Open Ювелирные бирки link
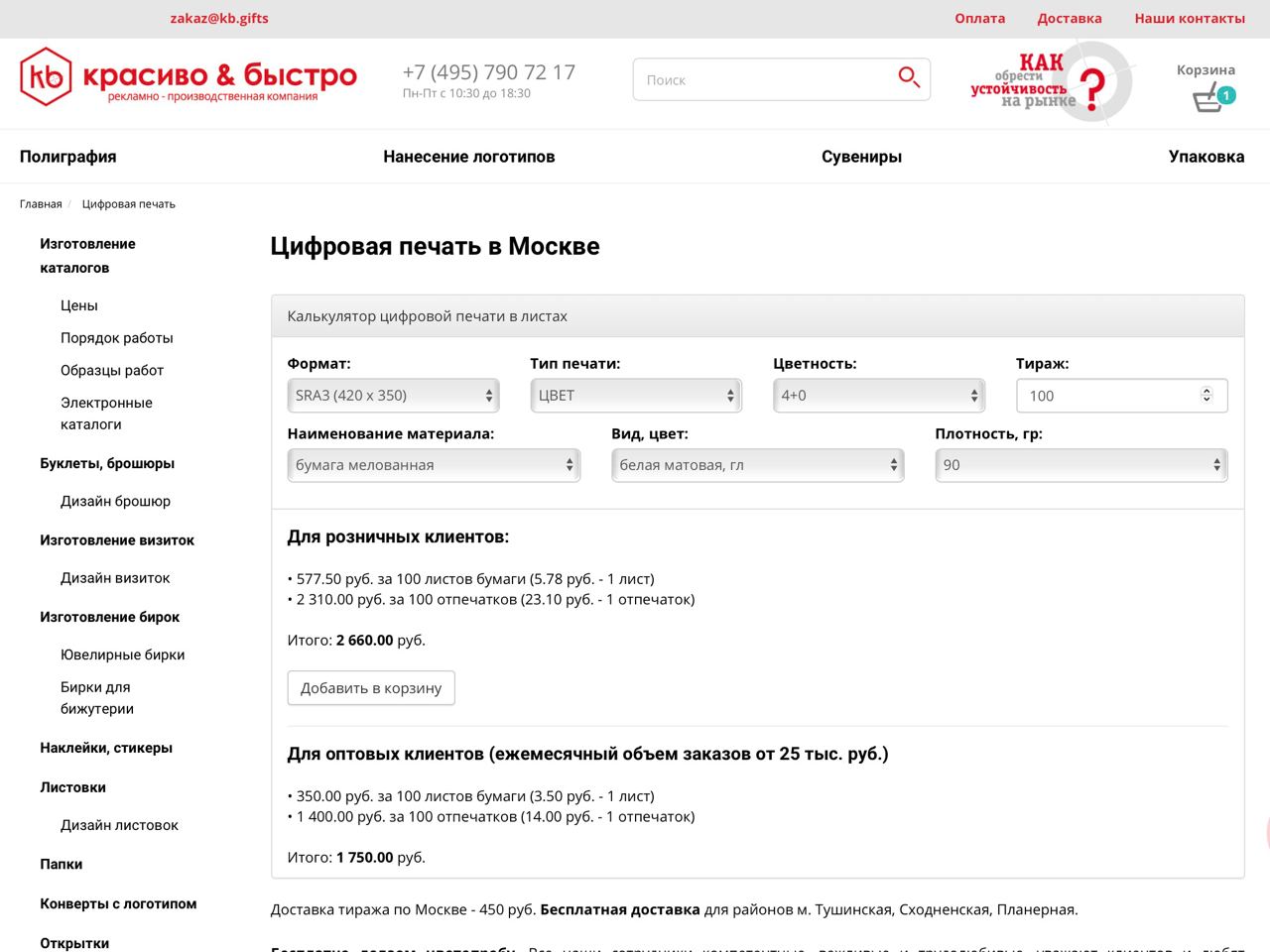This screenshot has height=952, width=1270. tap(123, 654)
